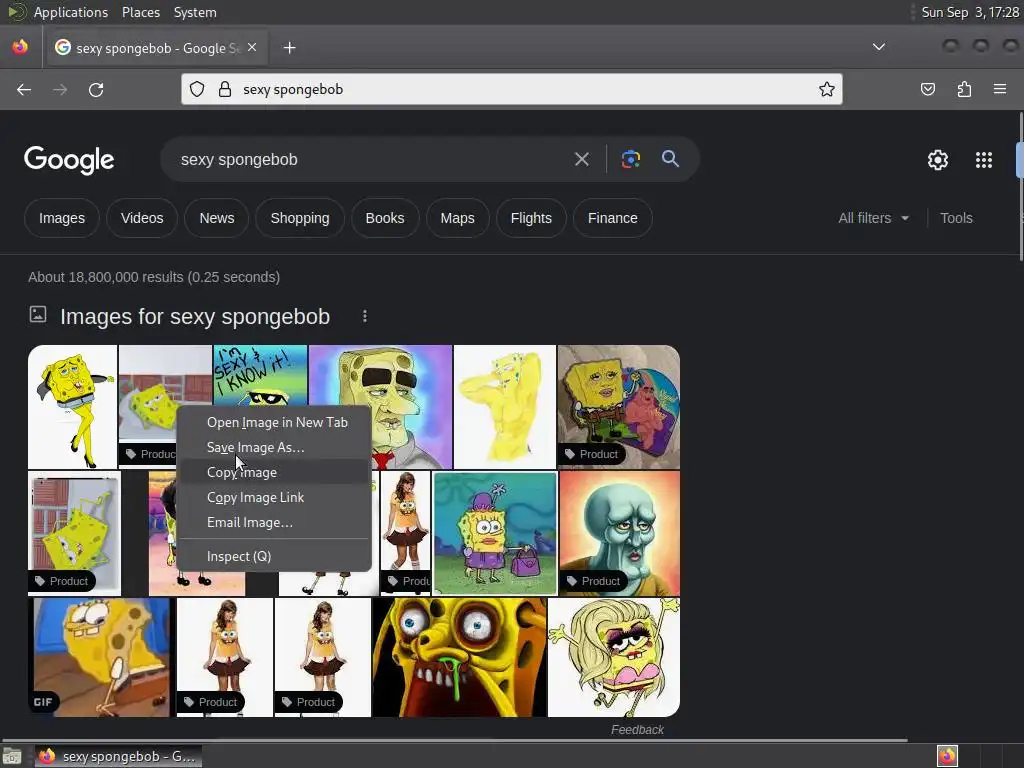Bookmark this page with the star icon
Image resolution: width=1024 pixels, height=768 pixels.
(x=827, y=89)
